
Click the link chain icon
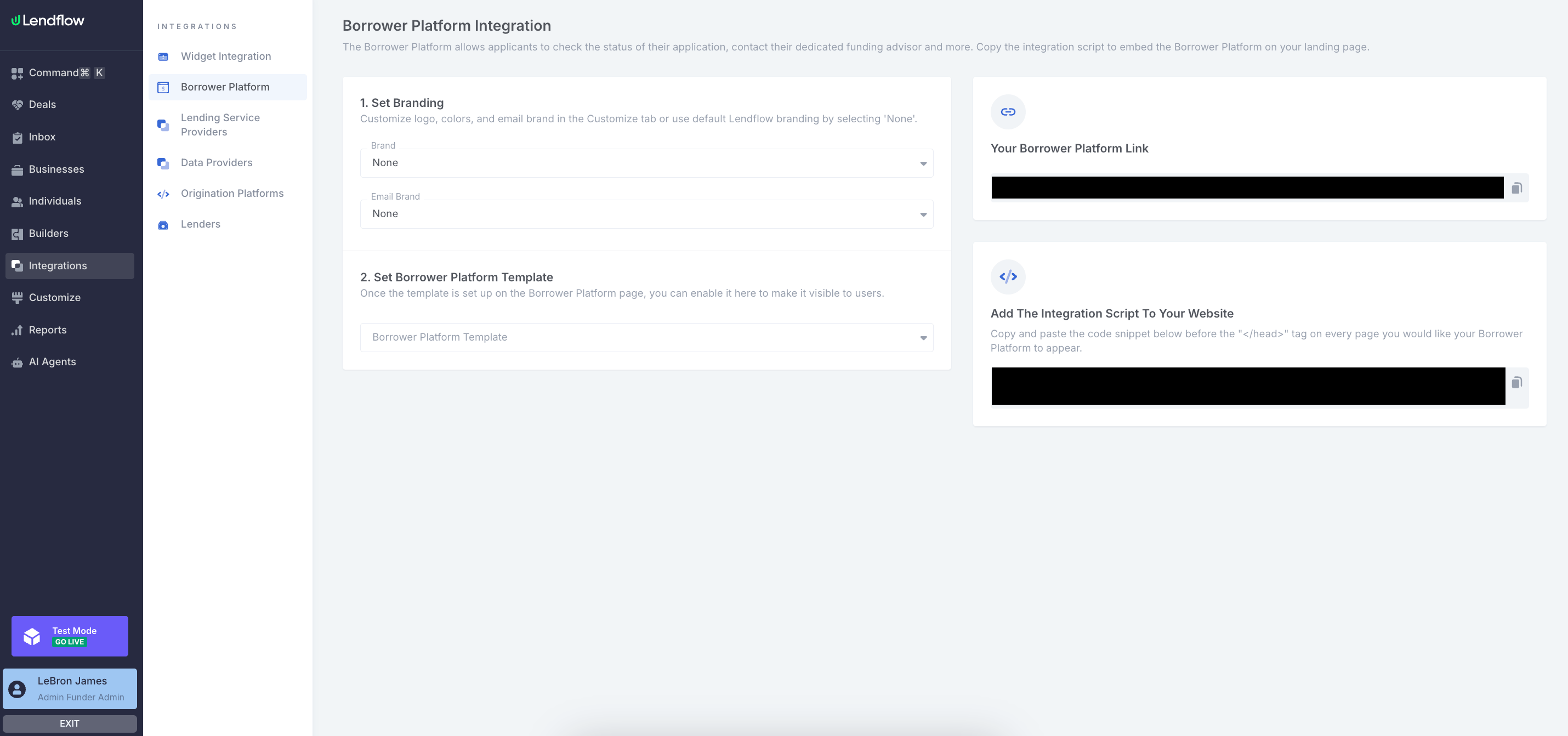(x=1008, y=112)
